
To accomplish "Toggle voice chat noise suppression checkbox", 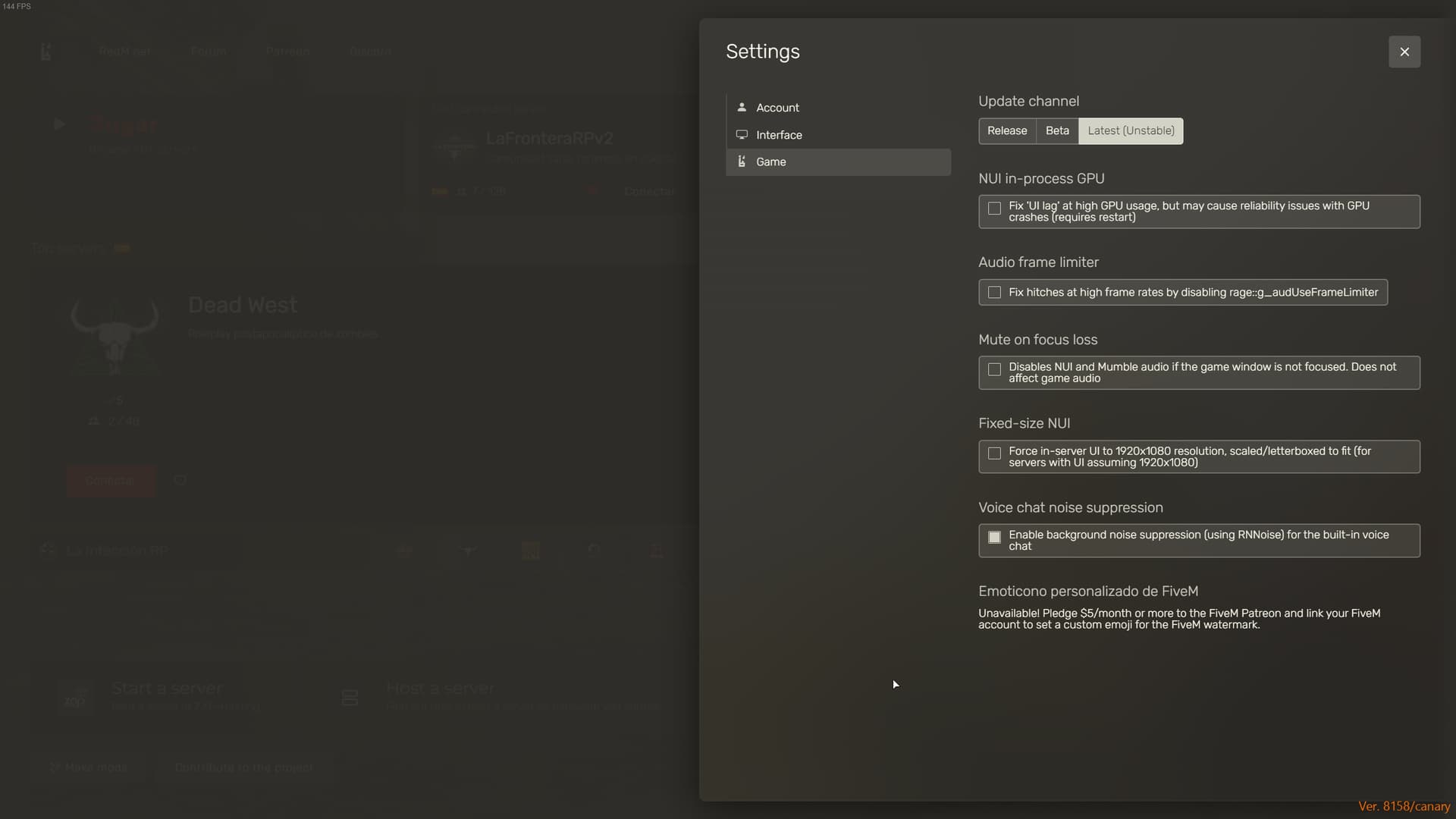I will tap(994, 537).
